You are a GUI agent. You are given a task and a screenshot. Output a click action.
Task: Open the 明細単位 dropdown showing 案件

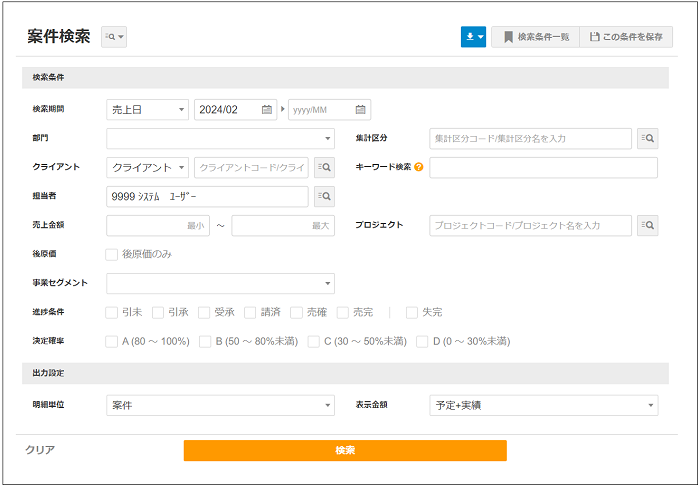point(221,405)
